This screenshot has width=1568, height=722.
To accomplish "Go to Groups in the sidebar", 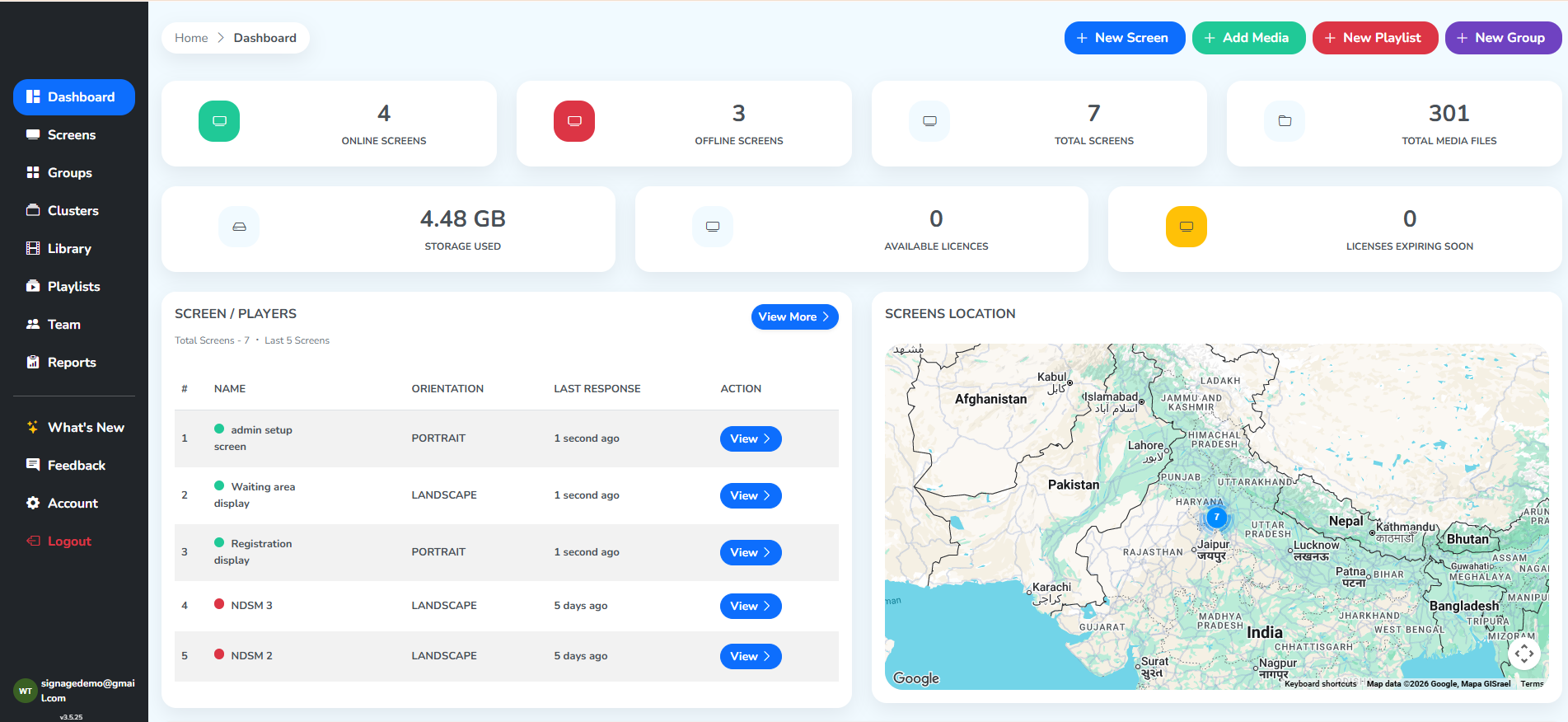I will (x=74, y=173).
